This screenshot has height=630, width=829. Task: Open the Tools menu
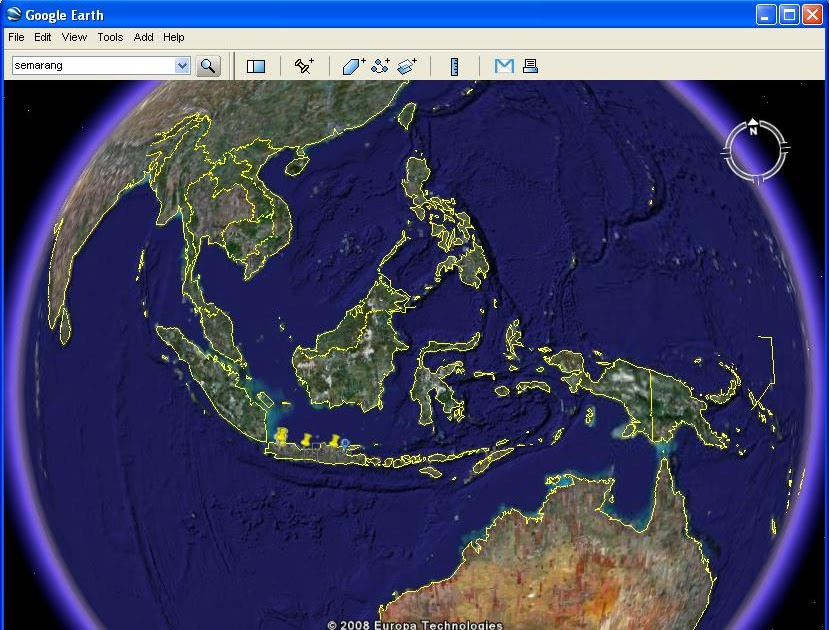[110, 37]
